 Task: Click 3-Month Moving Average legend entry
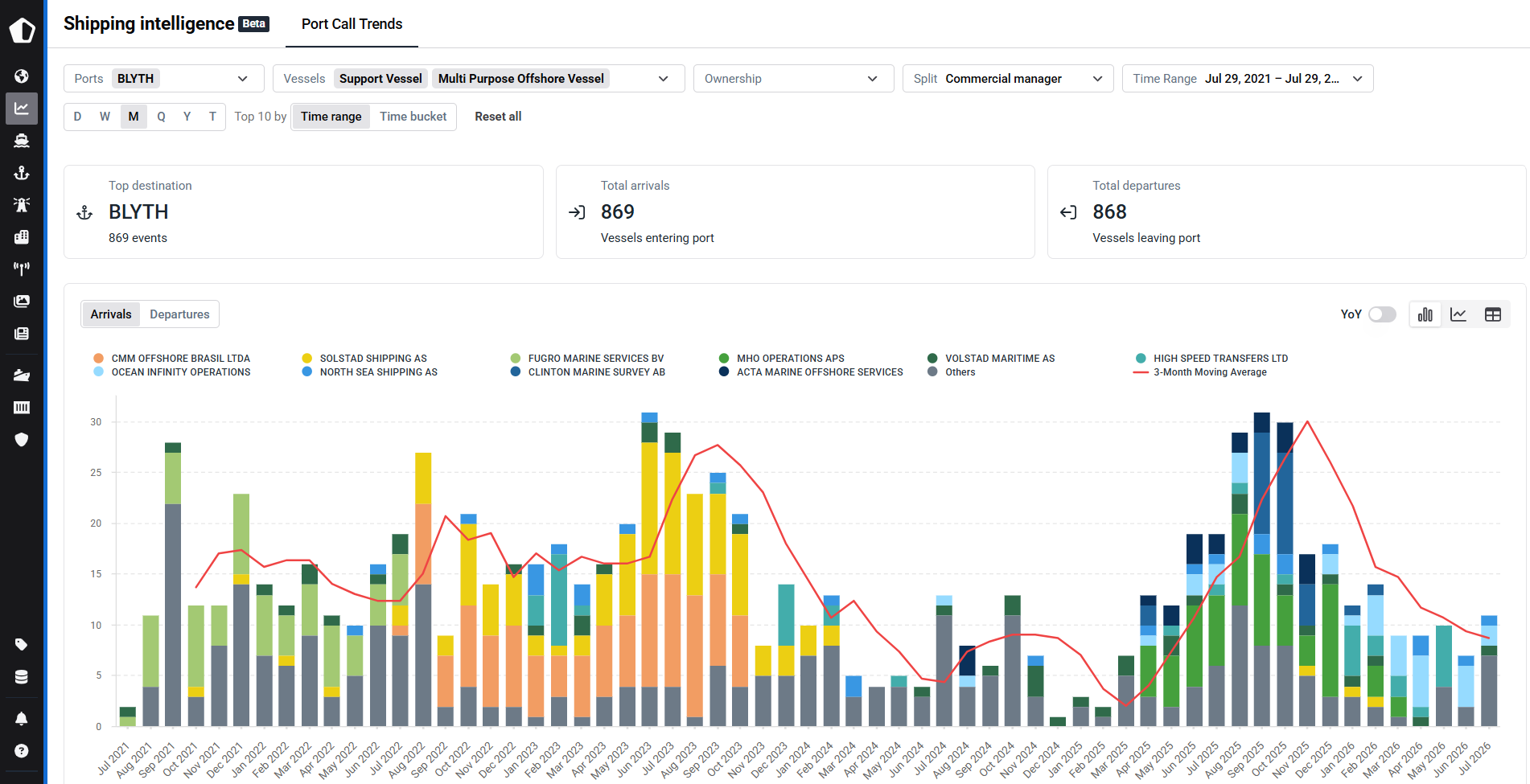[1200, 372]
